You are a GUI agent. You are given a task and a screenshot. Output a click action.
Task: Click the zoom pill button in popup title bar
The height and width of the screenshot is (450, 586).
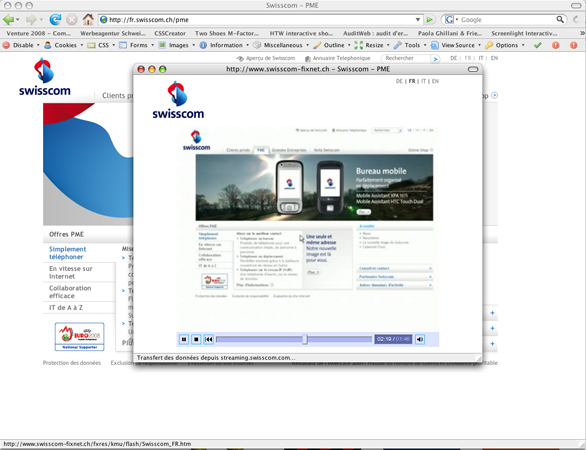tap(473, 69)
